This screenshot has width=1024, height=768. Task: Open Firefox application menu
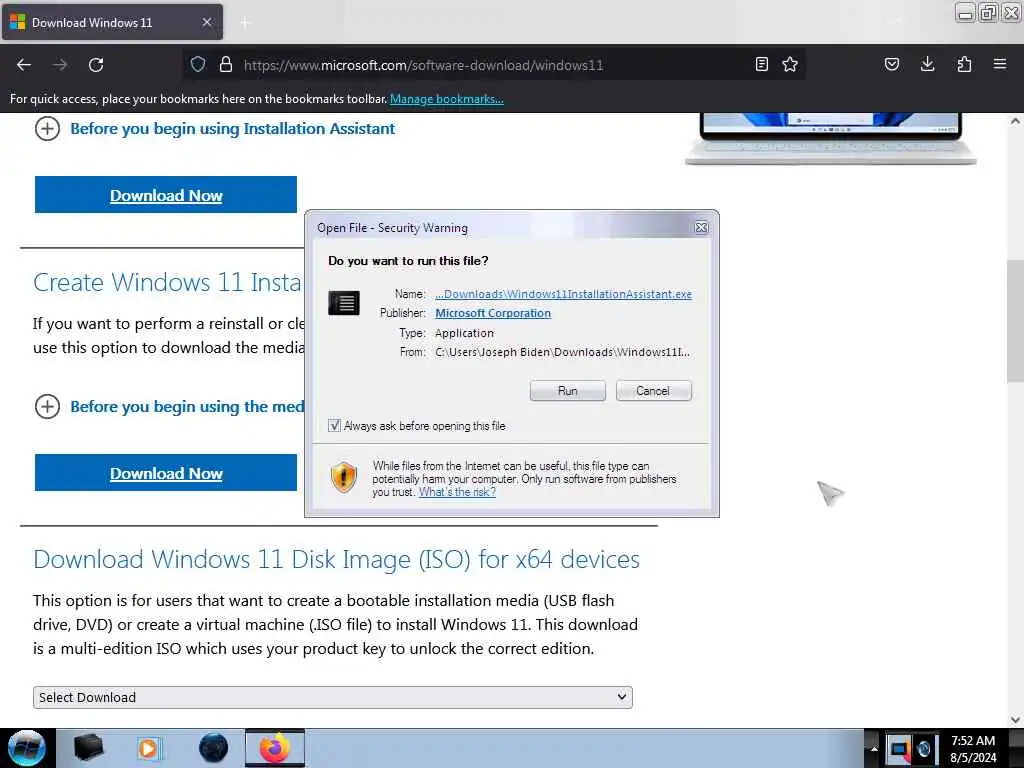pyautogui.click(x=1000, y=64)
